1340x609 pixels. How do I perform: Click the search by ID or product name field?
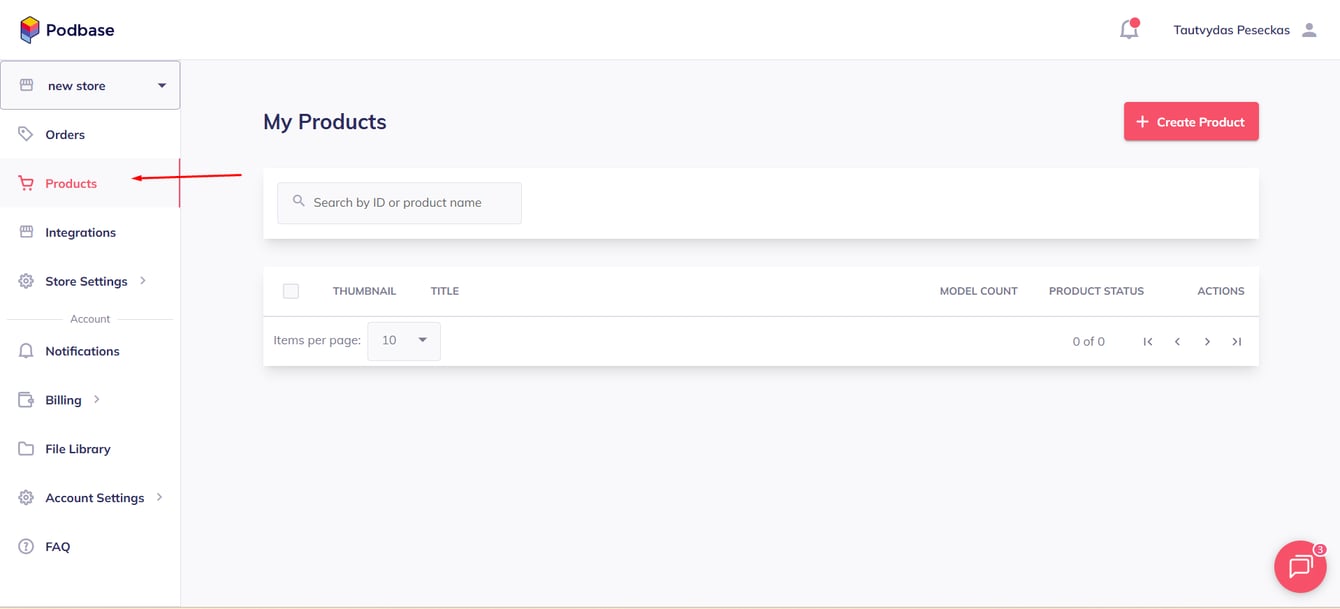[x=399, y=202]
